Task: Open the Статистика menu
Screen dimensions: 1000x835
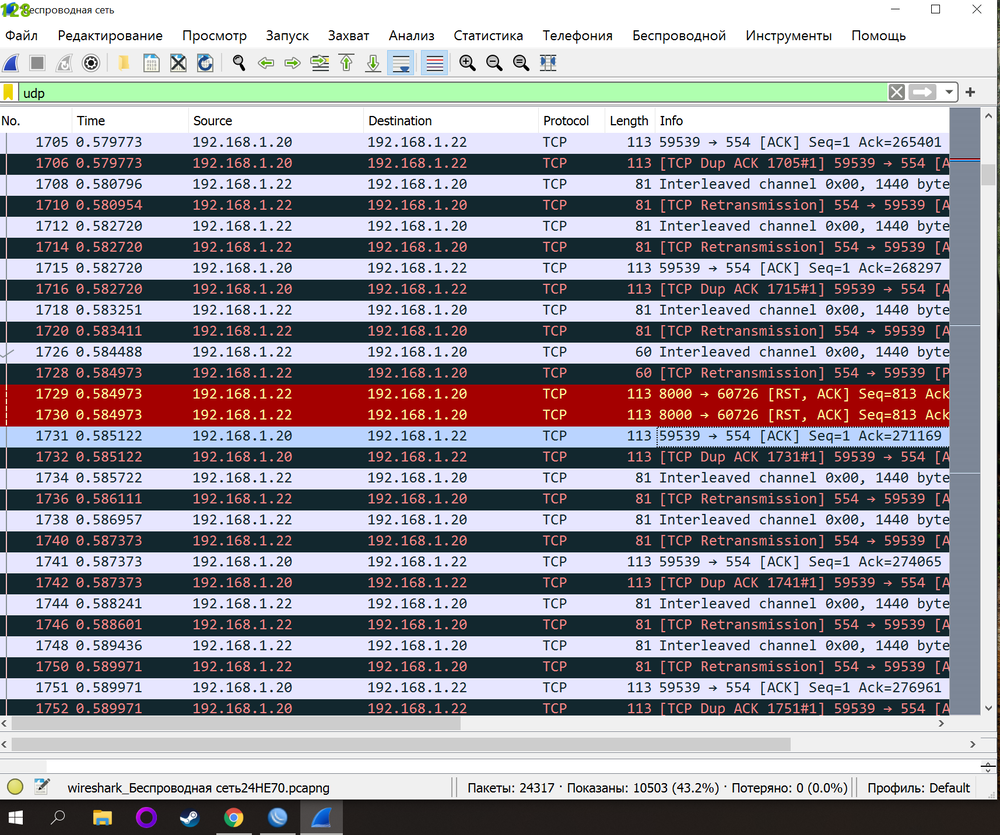Action: click(x=488, y=35)
